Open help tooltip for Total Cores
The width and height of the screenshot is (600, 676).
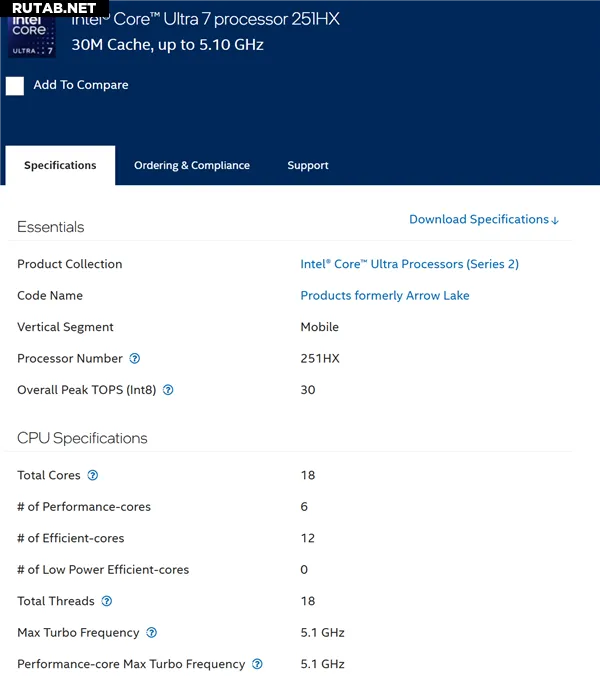pyautogui.click(x=93, y=476)
